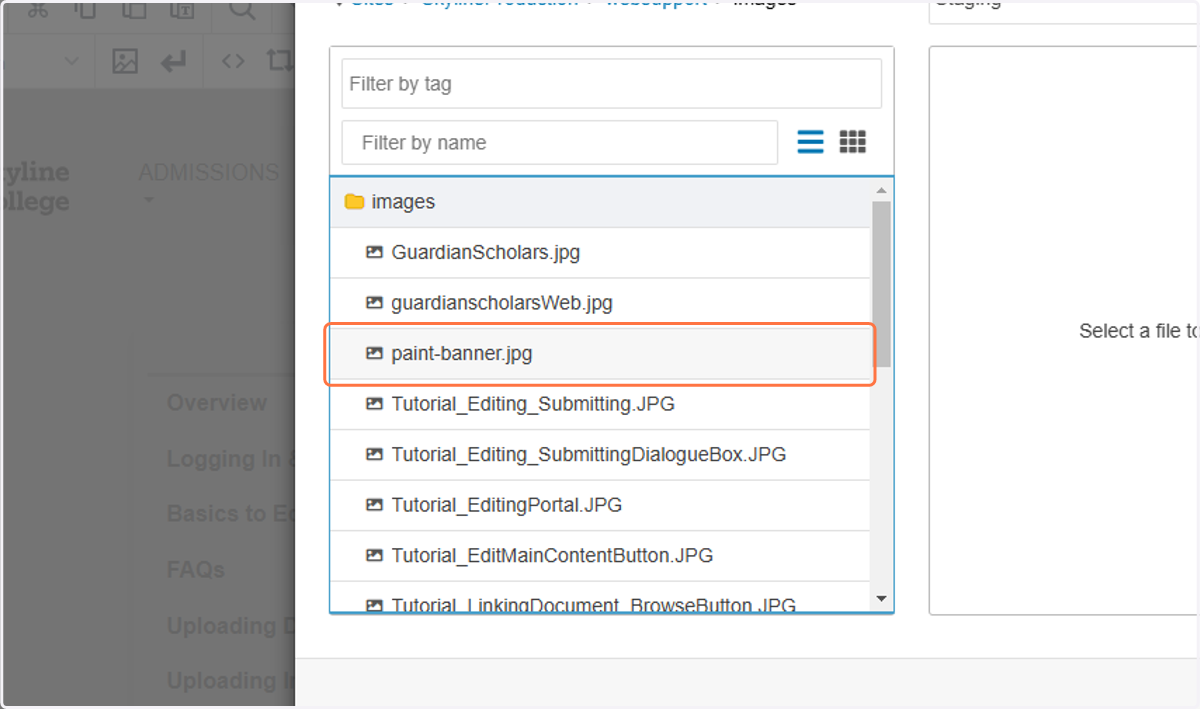Click image icon beside guardianscholarsWeb.jpg
This screenshot has height=709, width=1200.
pos(375,302)
